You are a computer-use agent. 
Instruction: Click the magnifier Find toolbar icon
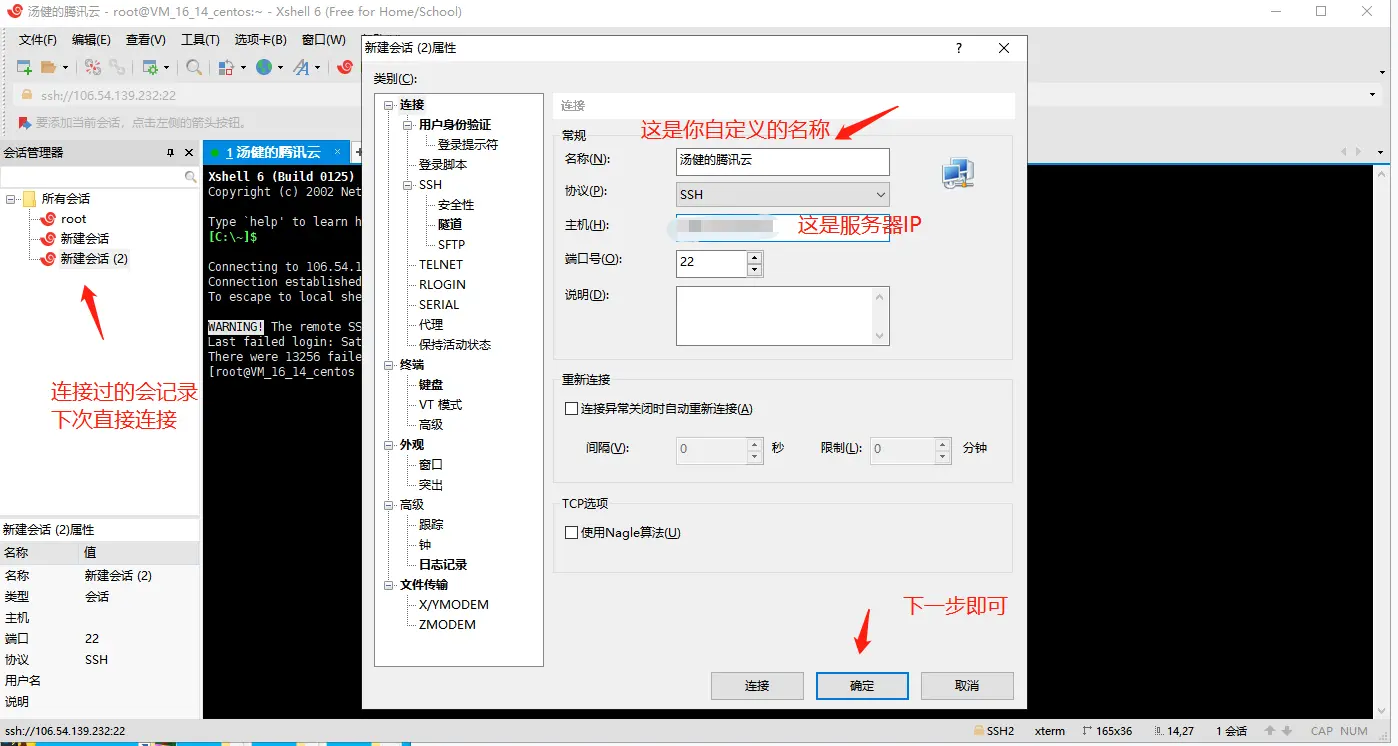pyautogui.click(x=194, y=67)
